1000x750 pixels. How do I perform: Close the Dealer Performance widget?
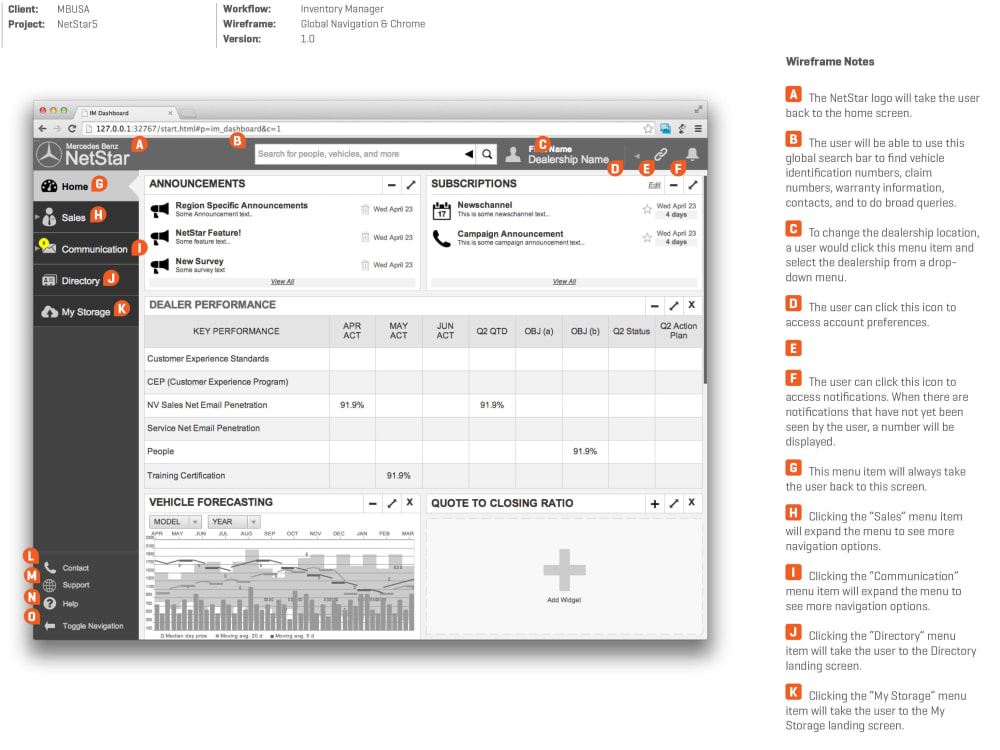coord(691,305)
